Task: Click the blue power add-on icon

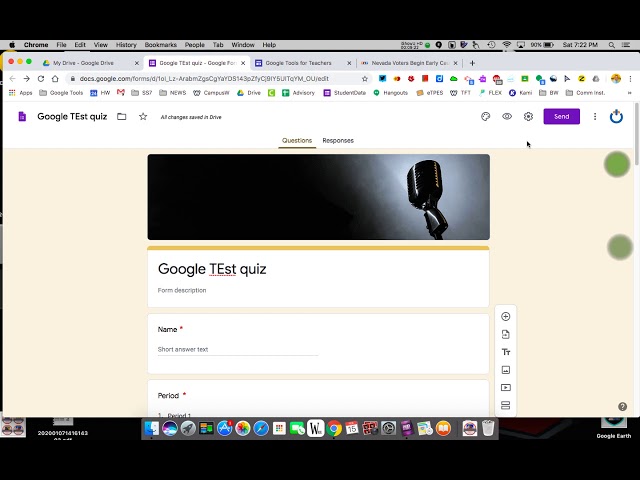Action: pyautogui.click(x=616, y=116)
